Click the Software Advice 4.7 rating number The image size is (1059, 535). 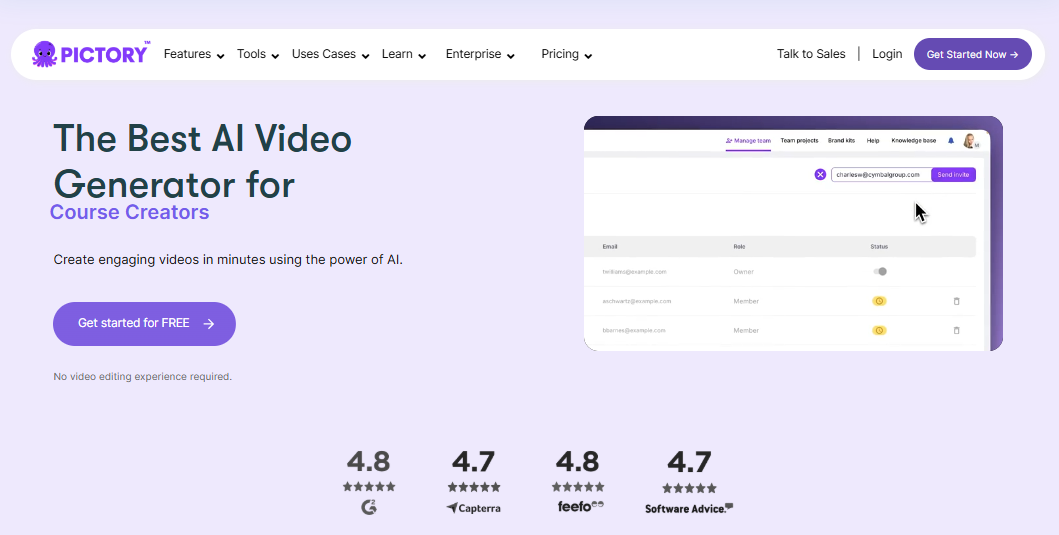(689, 462)
